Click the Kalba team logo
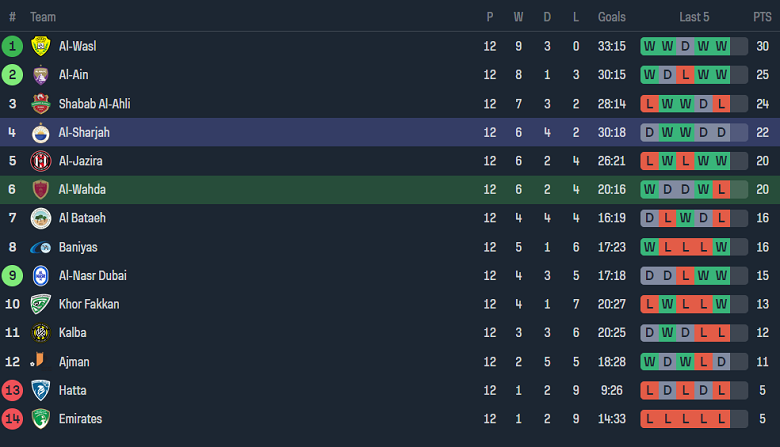This screenshot has width=780, height=447. click(40, 333)
